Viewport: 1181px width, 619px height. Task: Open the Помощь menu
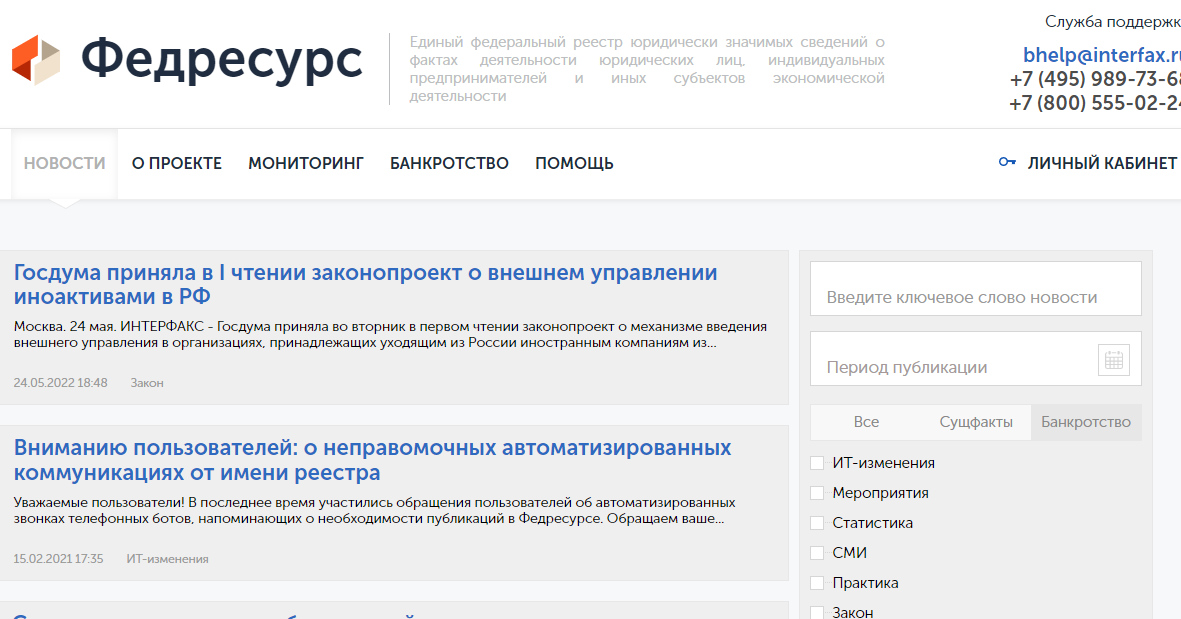pos(574,163)
